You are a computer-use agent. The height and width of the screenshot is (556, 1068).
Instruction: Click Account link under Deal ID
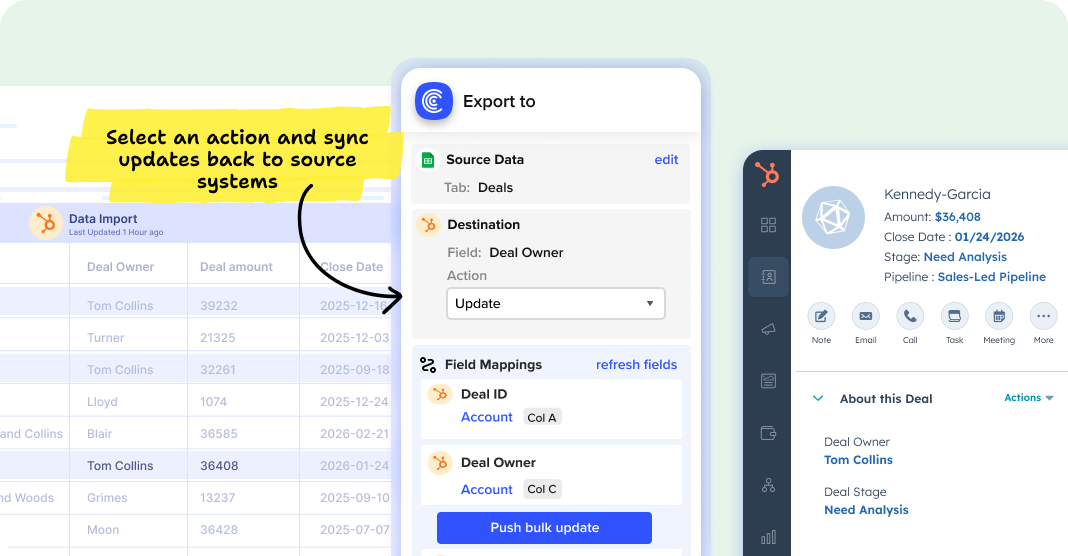click(x=486, y=417)
